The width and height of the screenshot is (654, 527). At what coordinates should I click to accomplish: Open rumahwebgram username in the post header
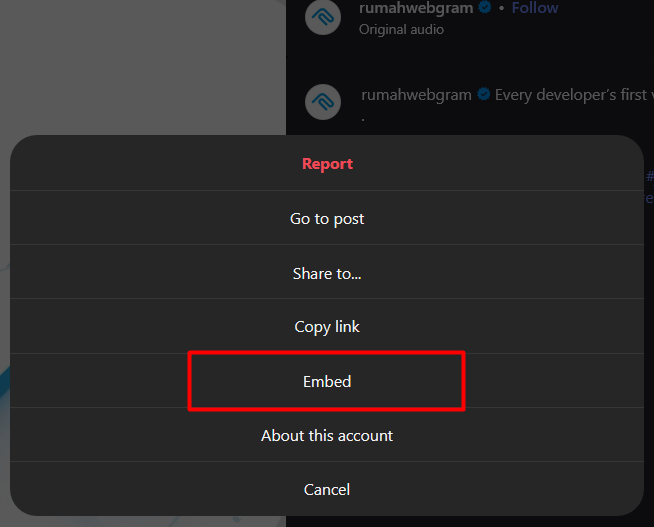click(x=416, y=8)
